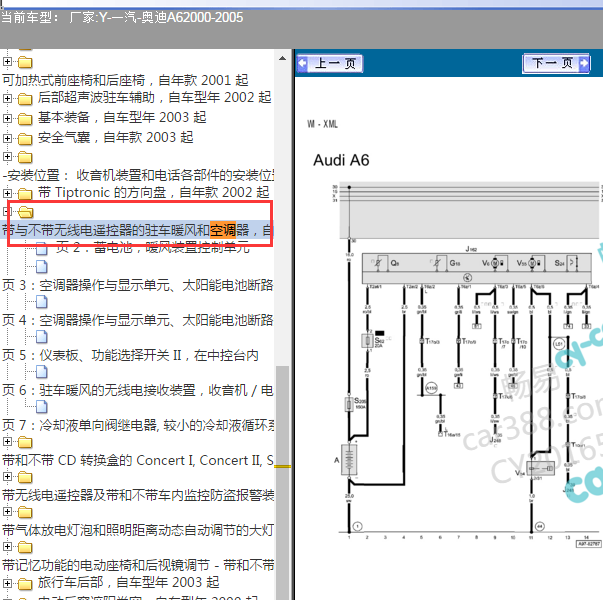Expand the 旅行车后部 2003 folder node
603x600 pixels.
[7, 583]
